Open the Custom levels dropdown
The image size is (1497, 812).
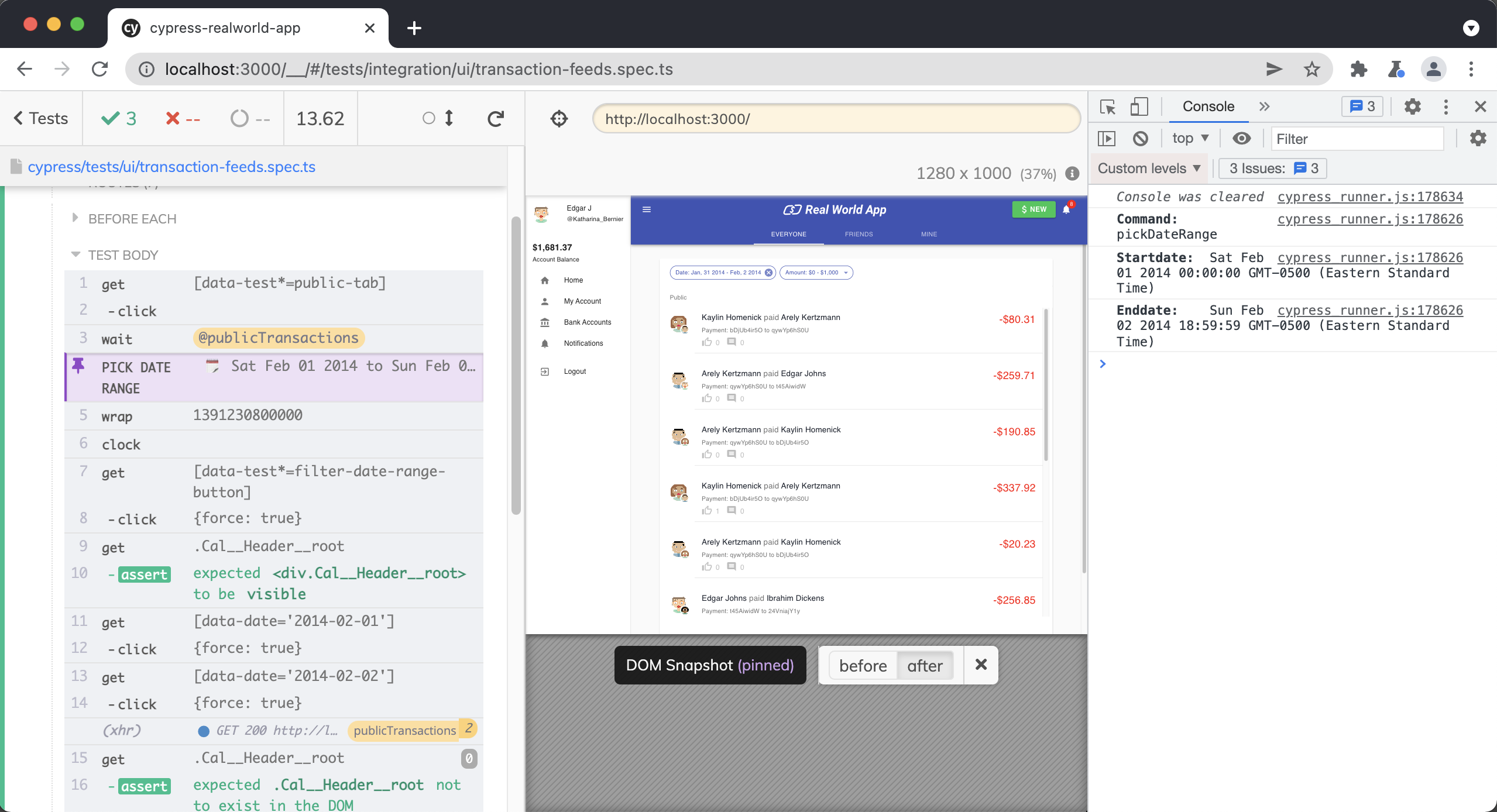[1148, 168]
